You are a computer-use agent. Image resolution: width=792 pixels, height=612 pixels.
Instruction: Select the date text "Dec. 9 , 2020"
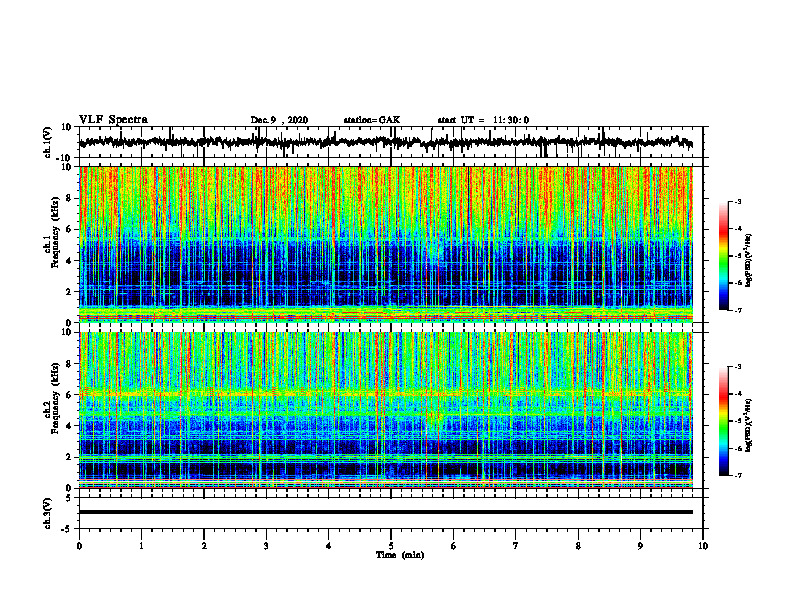pyautogui.click(x=279, y=120)
